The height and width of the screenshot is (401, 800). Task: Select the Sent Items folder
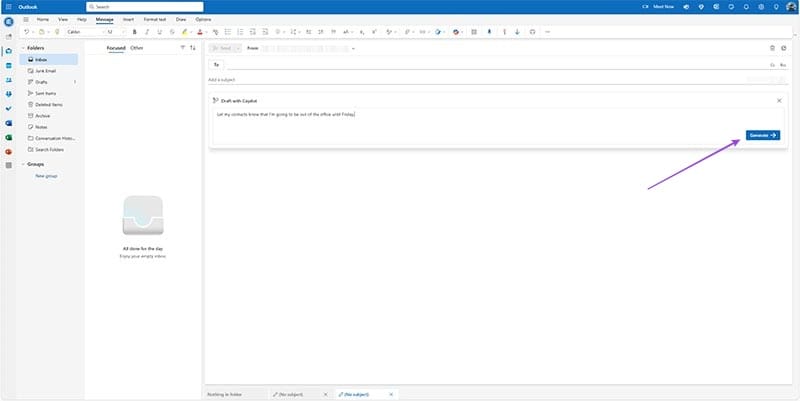[48, 93]
